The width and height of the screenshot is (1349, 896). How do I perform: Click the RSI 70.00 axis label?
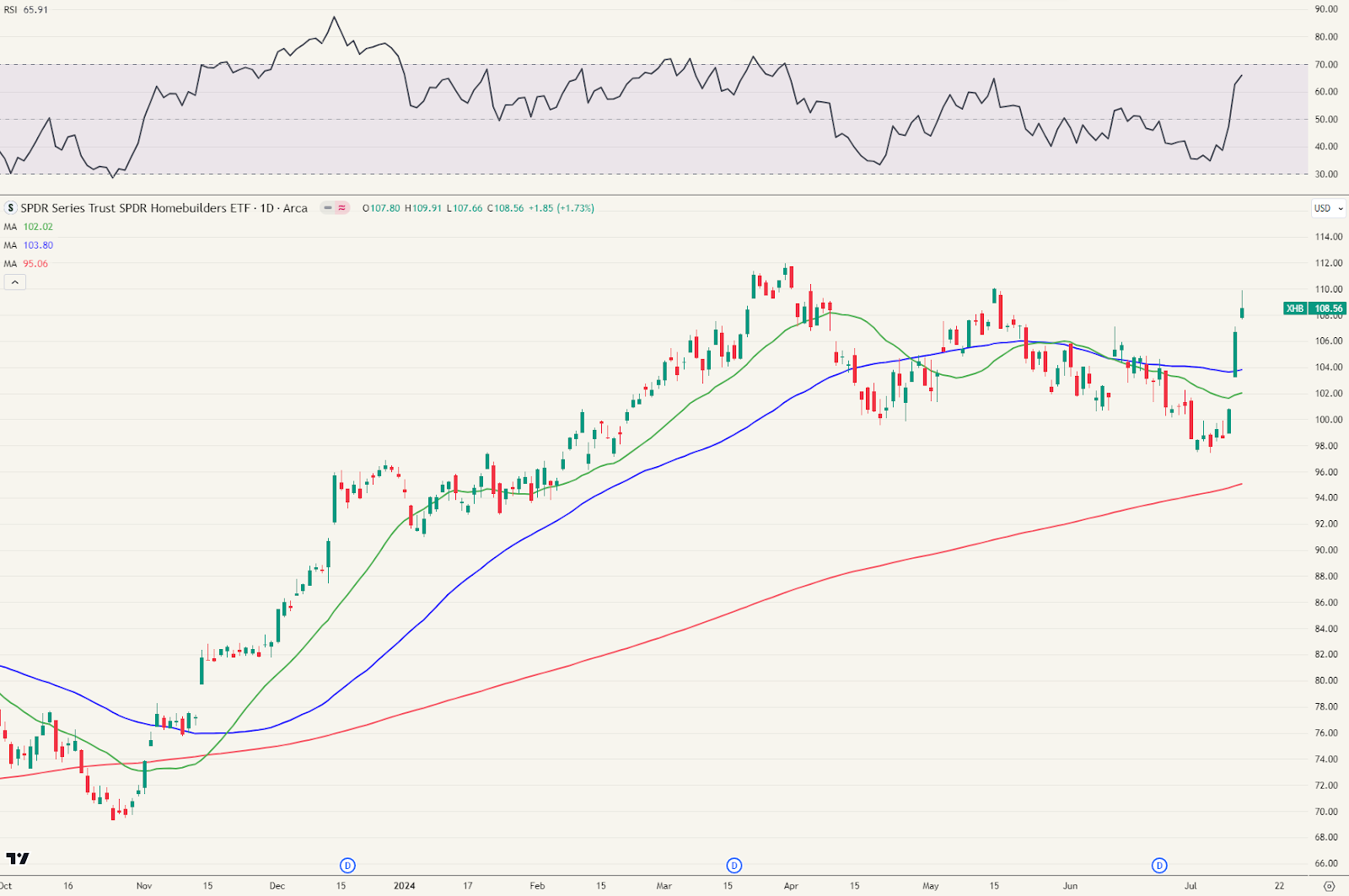pos(1326,65)
